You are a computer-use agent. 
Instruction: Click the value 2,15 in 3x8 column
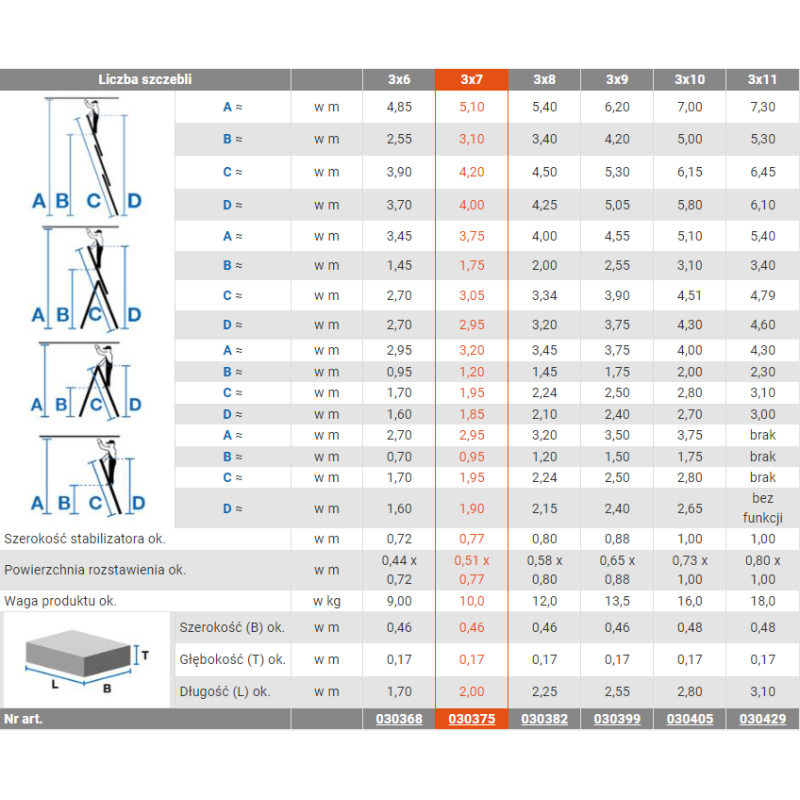tap(544, 509)
